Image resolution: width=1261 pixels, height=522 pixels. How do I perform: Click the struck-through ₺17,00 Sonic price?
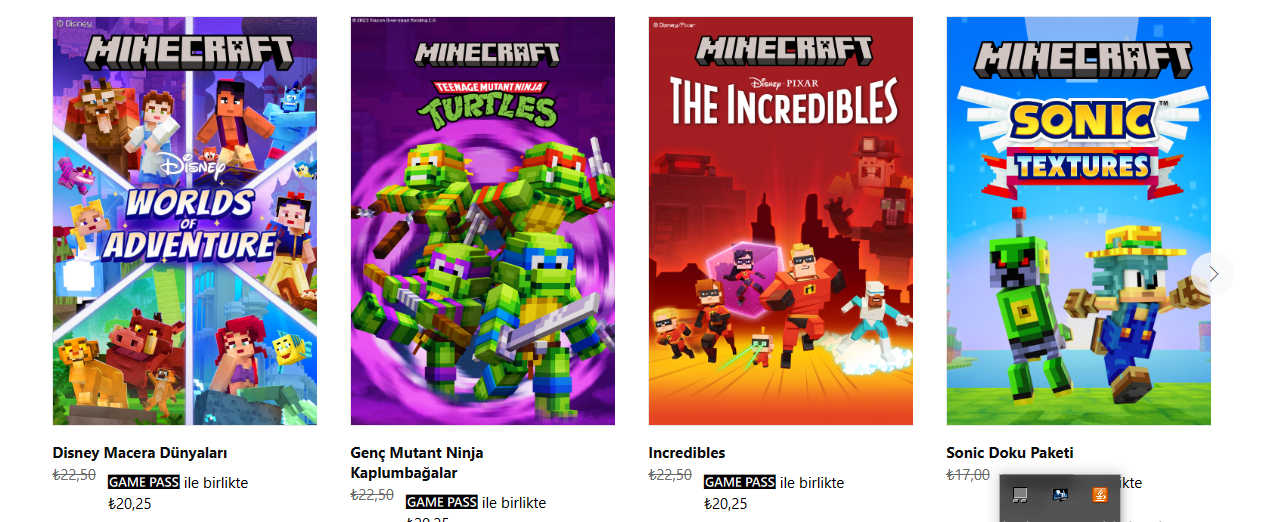pos(968,475)
